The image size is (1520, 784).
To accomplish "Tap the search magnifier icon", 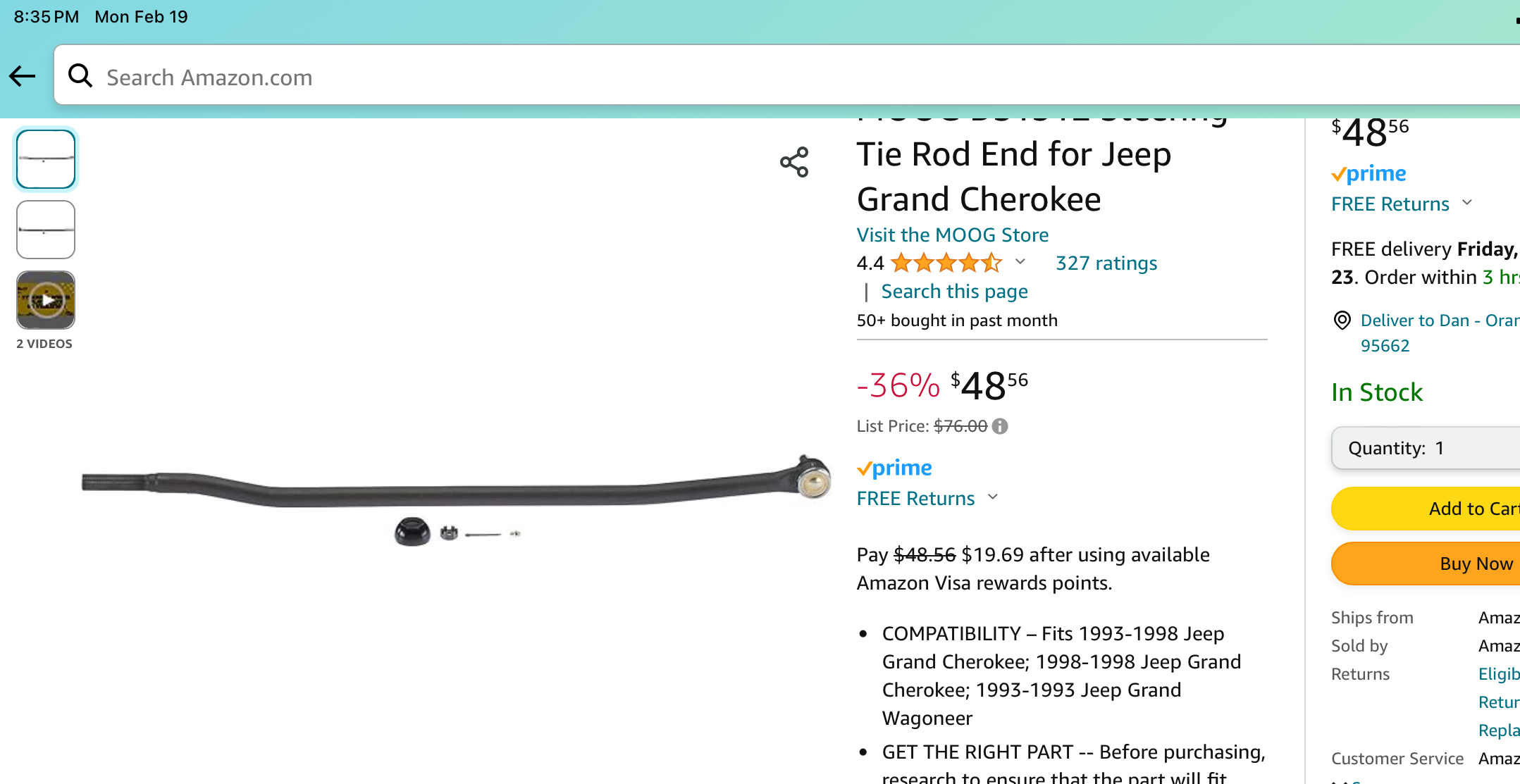I will coord(80,76).
